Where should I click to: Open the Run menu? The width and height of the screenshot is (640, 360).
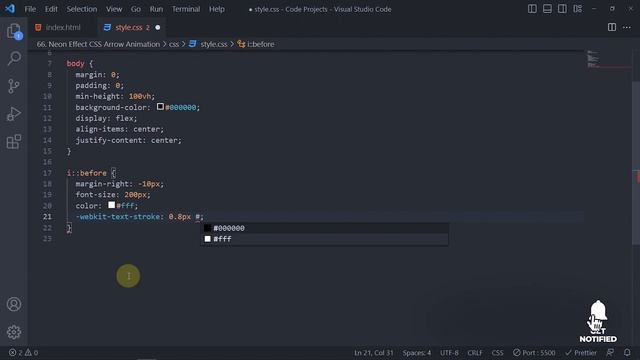(x=156, y=9)
